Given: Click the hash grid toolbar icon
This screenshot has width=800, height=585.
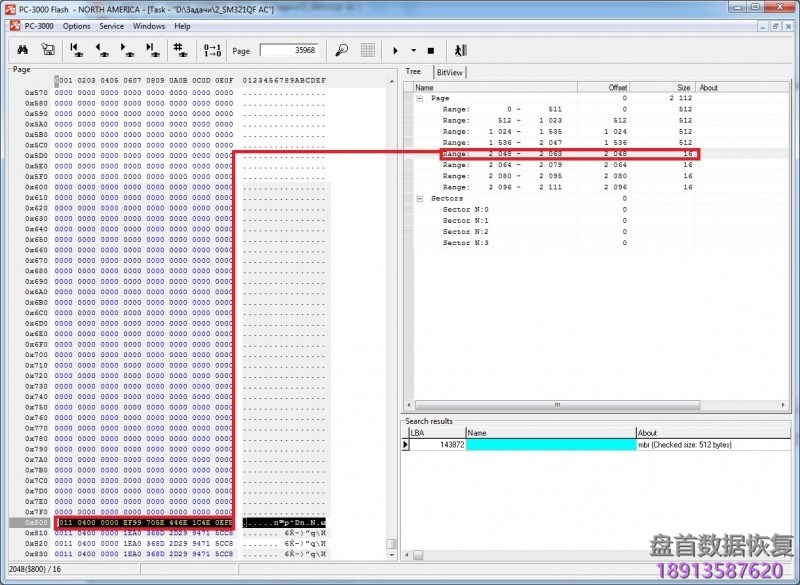Looking at the screenshot, I should click(x=180, y=49).
